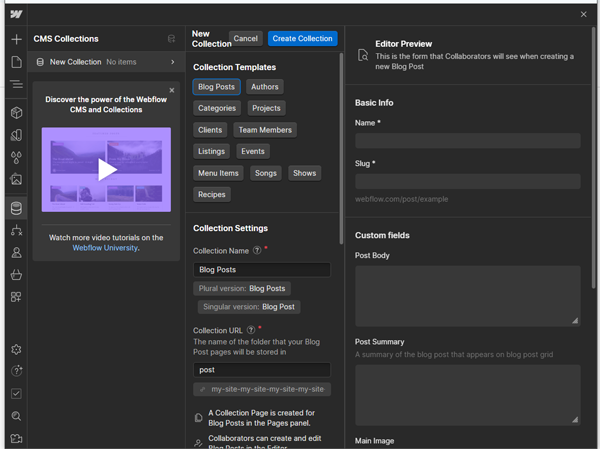Open the video tutorials camera icon
The width and height of the screenshot is (600, 449).
[16, 438]
